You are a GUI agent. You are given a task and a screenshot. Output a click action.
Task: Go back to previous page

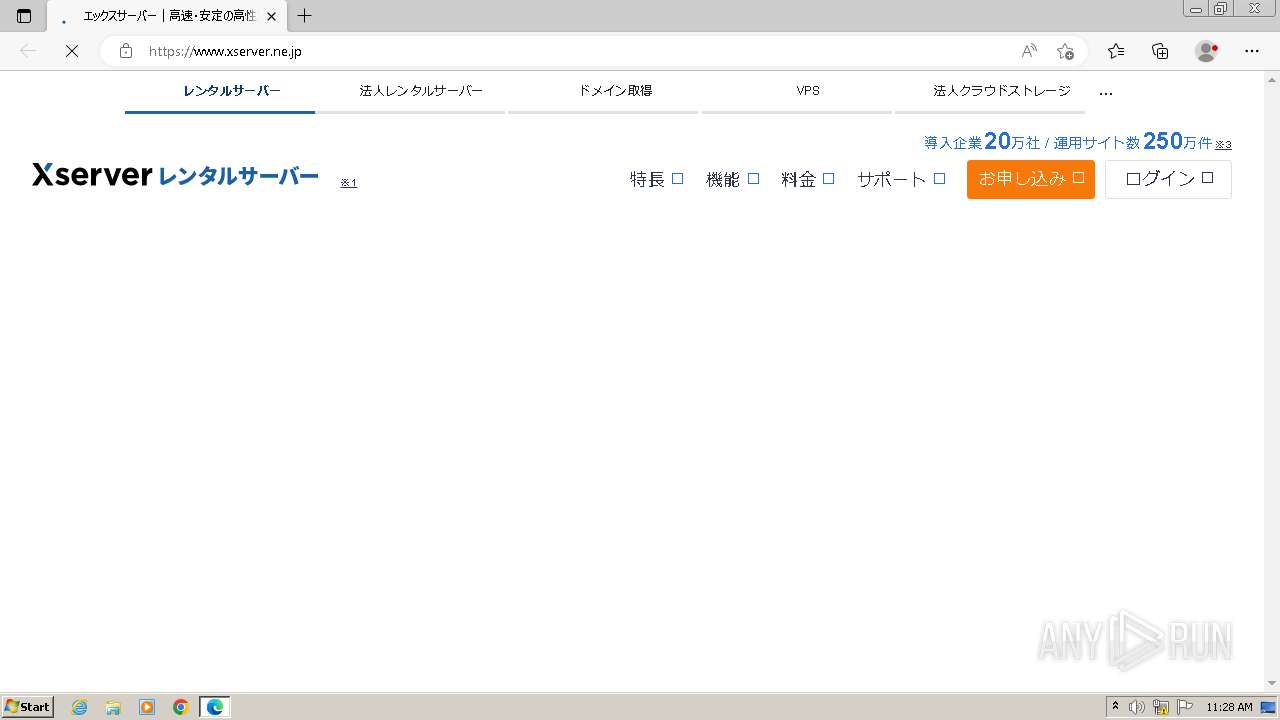pyautogui.click(x=28, y=51)
